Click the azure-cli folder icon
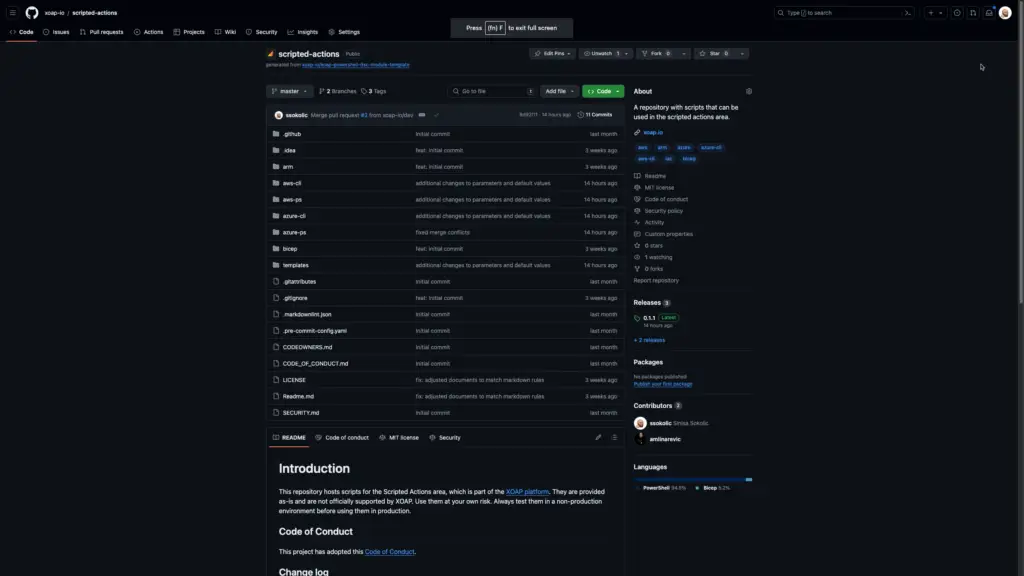 (276, 216)
